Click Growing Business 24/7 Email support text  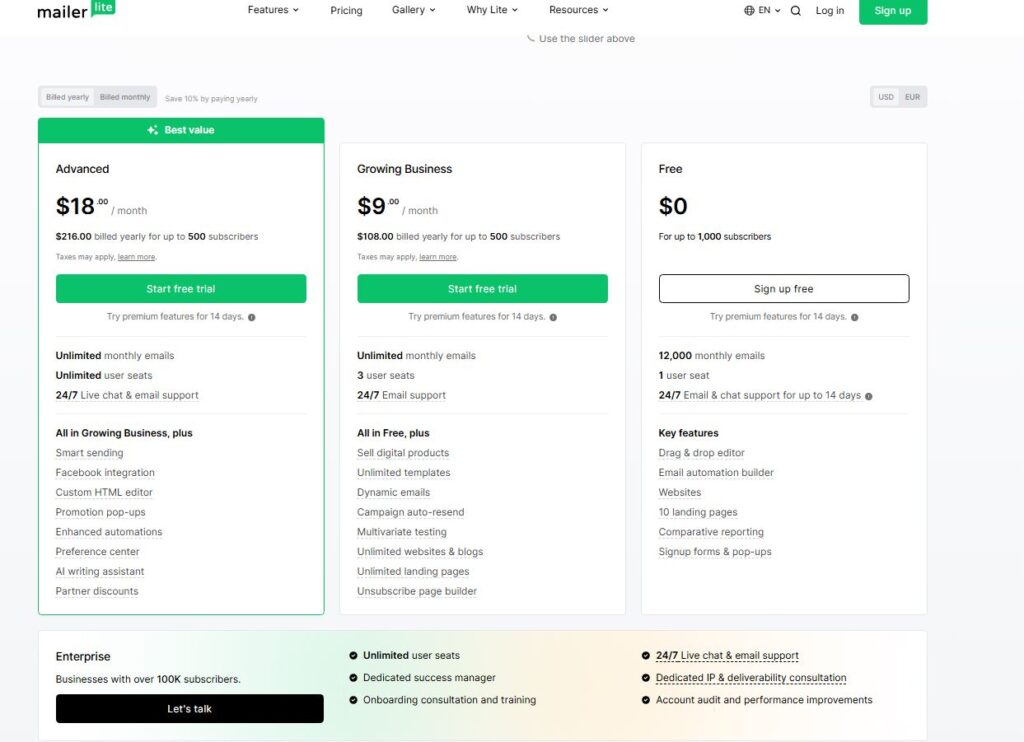[x=402, y=395]
